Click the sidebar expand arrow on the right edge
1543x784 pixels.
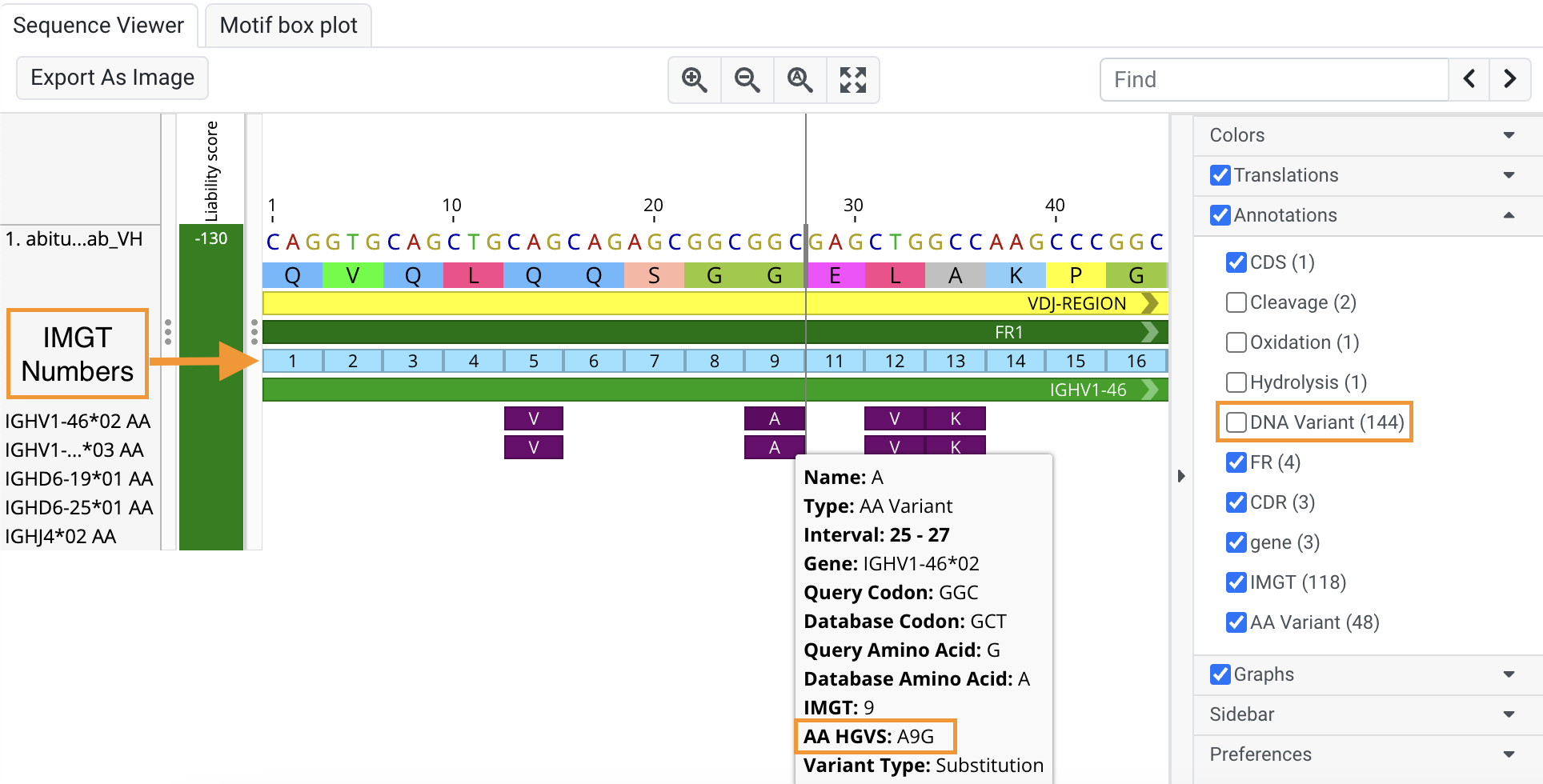1182,475
